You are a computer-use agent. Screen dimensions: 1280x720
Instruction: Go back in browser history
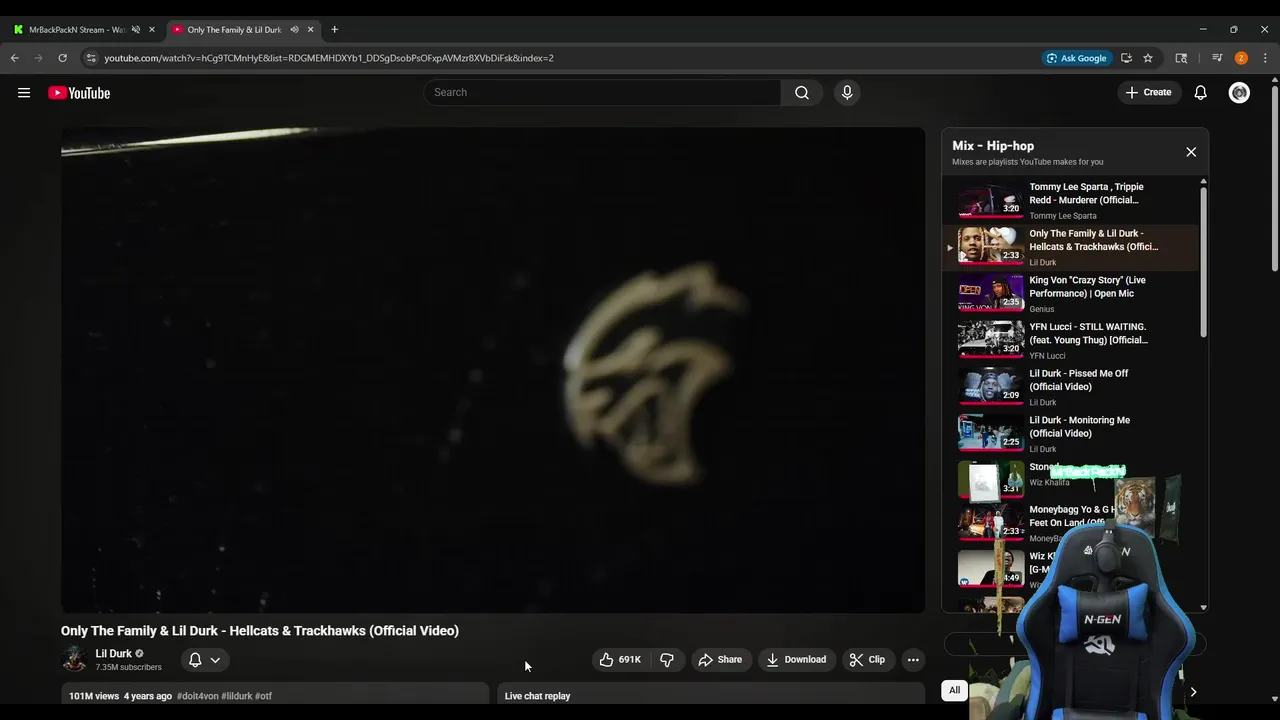tap(15, 58)
